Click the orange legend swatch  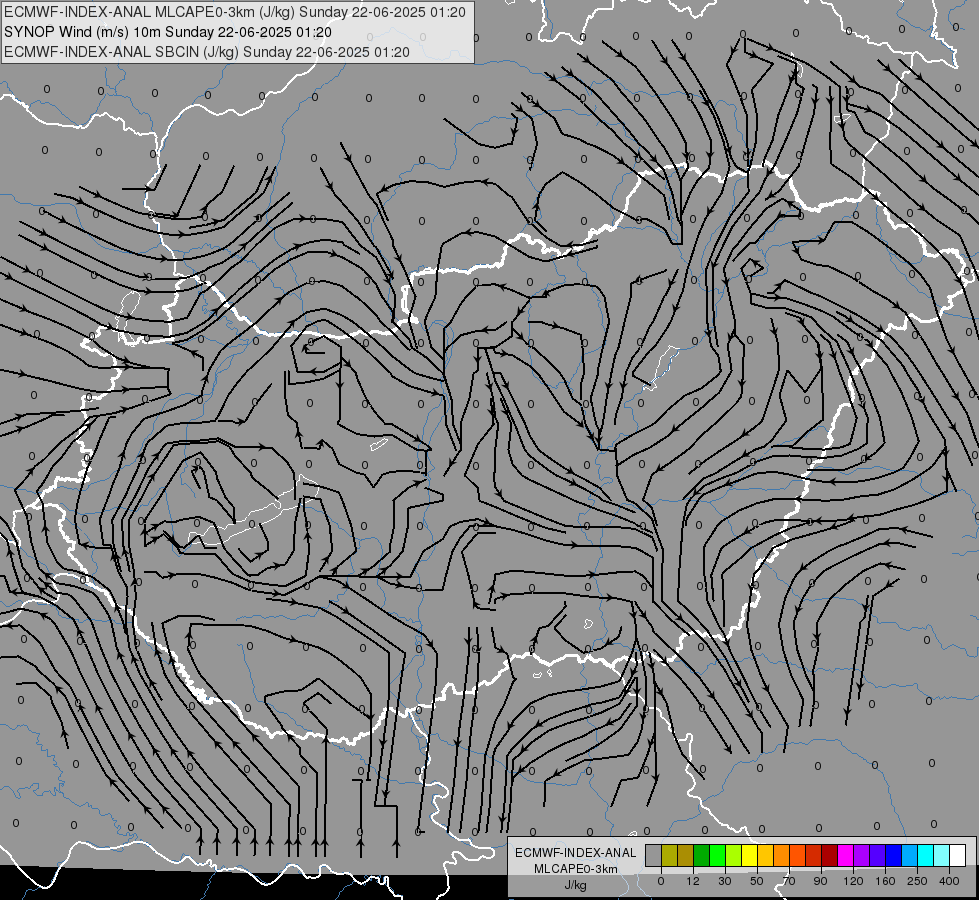(x=782, y=855)
